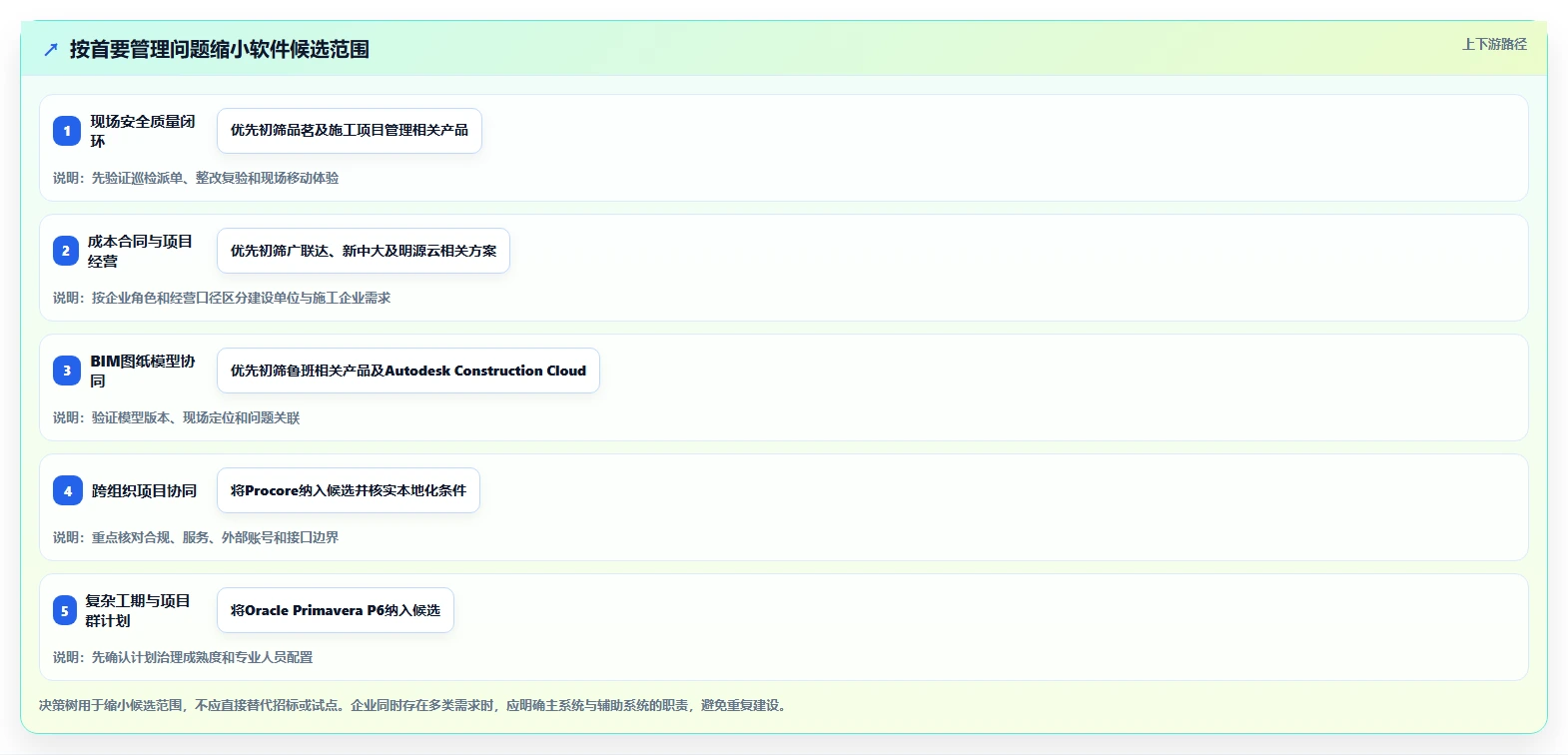Select the 成本合同与项目经营 heading

pos(140,251)
